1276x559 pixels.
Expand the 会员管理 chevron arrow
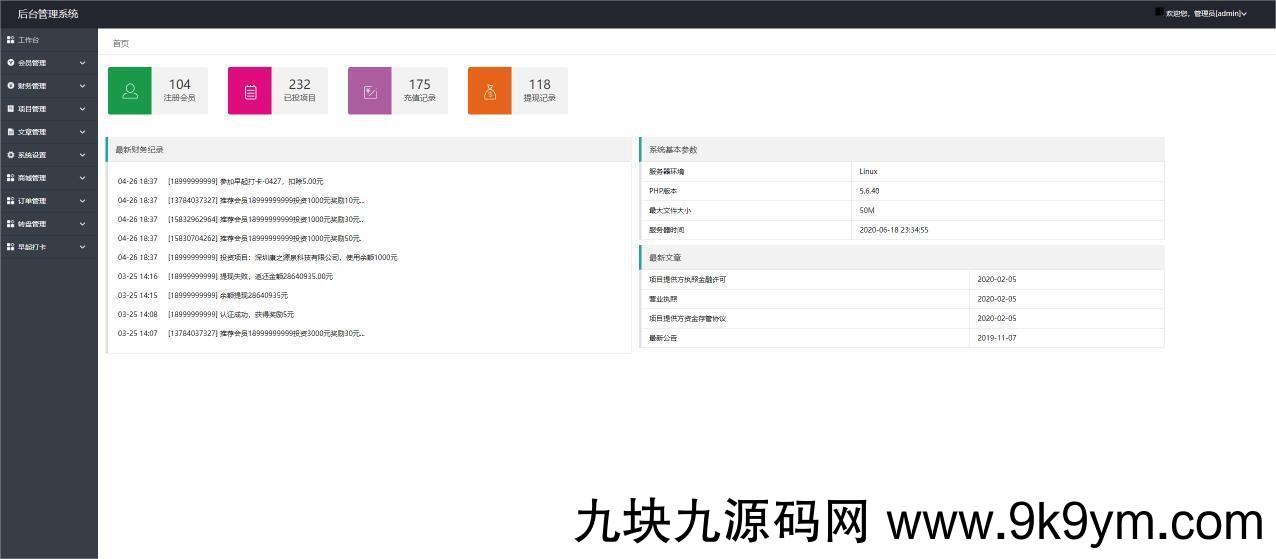click(83, 63)
